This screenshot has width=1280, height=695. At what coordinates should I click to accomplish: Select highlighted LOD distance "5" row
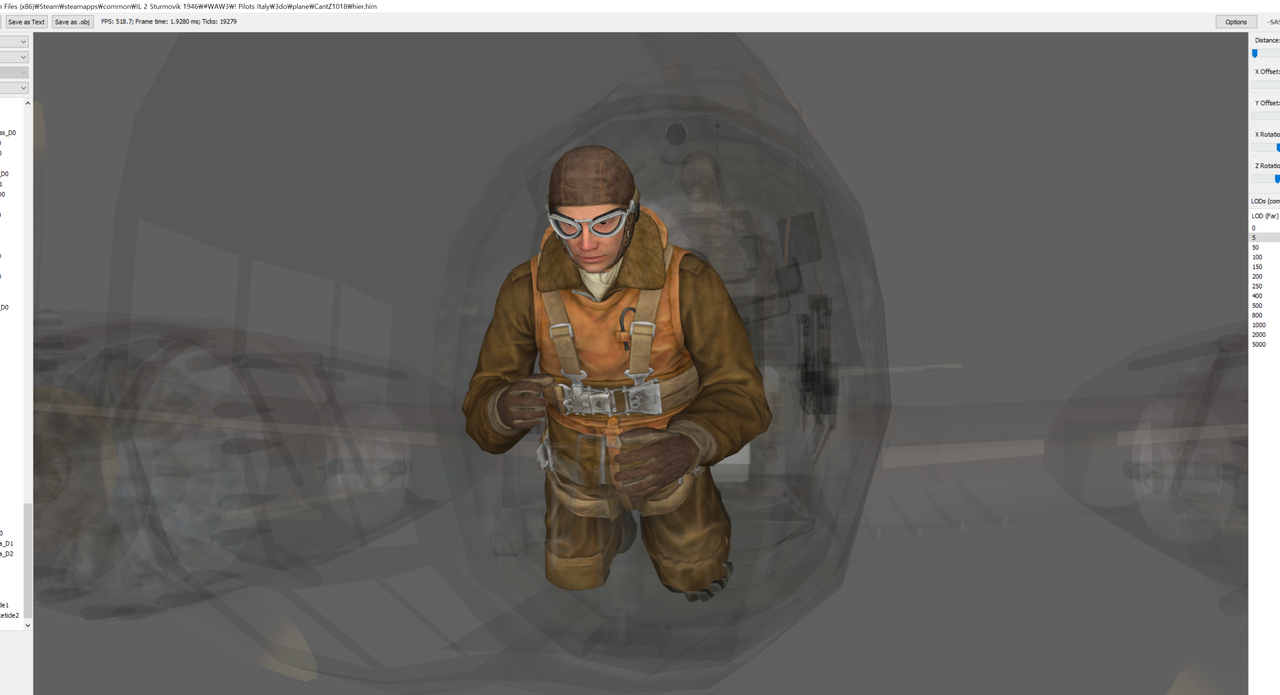(1265, 238)
